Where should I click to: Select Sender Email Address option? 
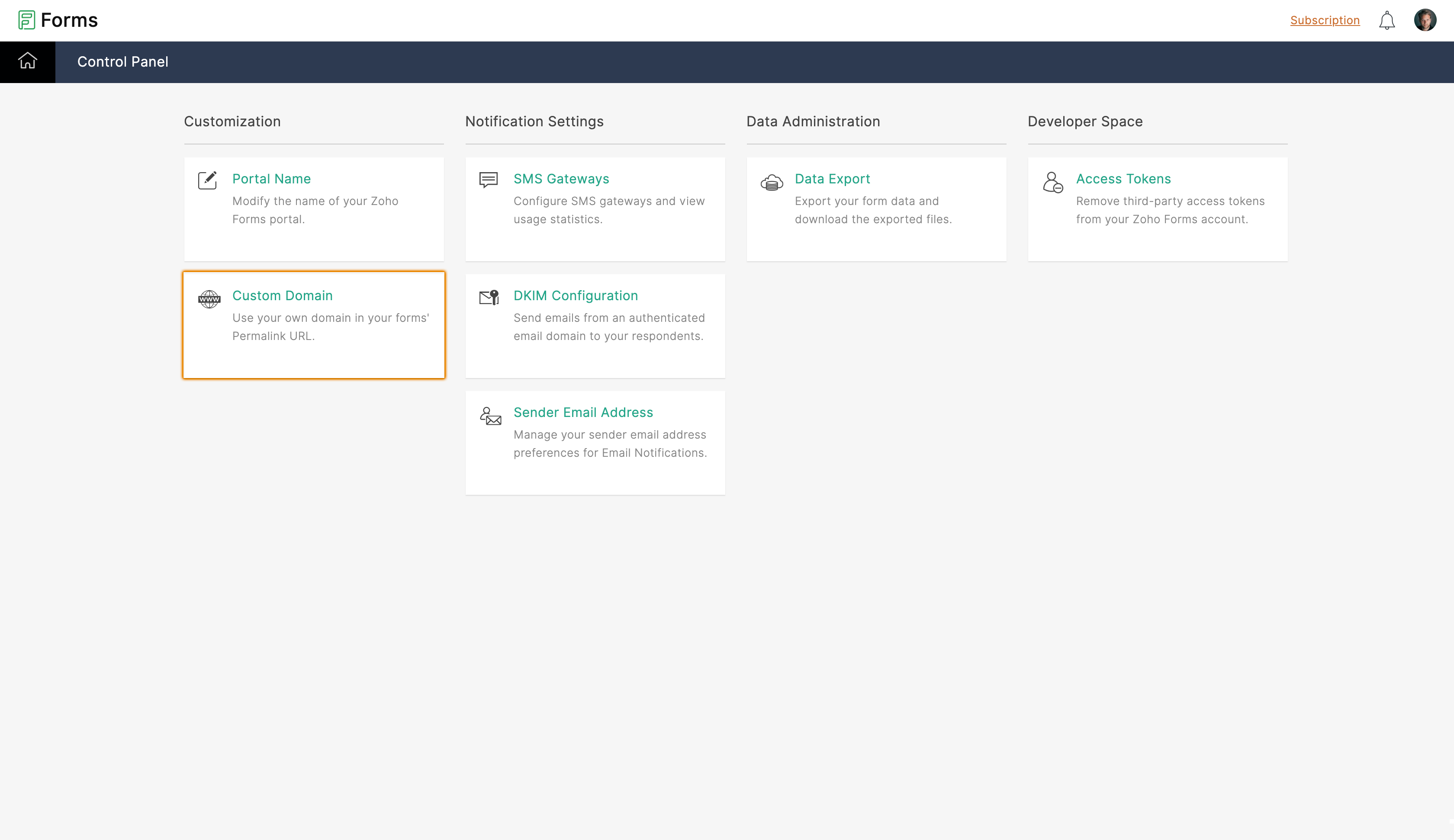583,413
